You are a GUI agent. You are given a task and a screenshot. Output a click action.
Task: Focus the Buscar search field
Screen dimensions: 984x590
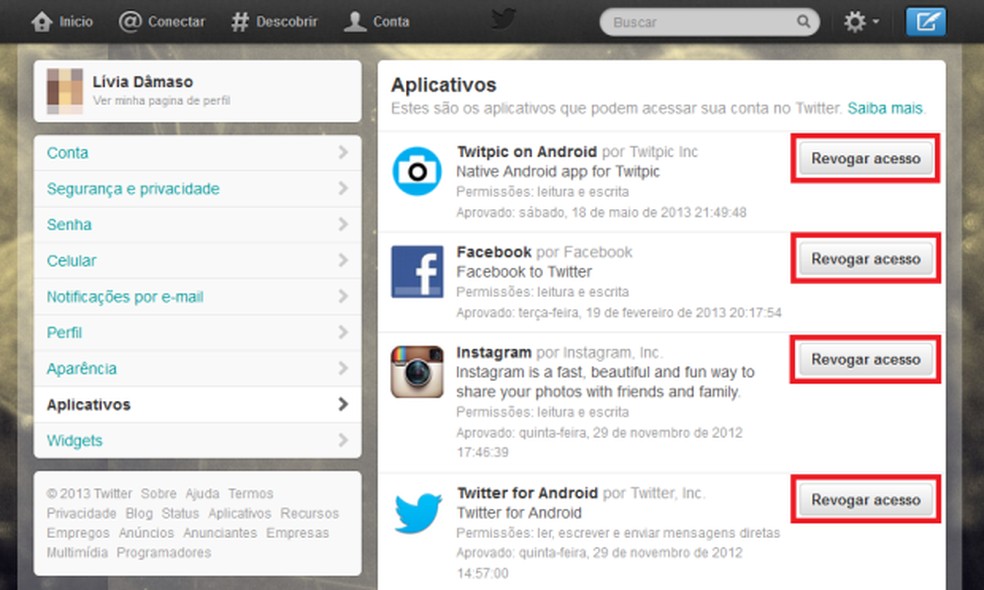coord(709,22)
